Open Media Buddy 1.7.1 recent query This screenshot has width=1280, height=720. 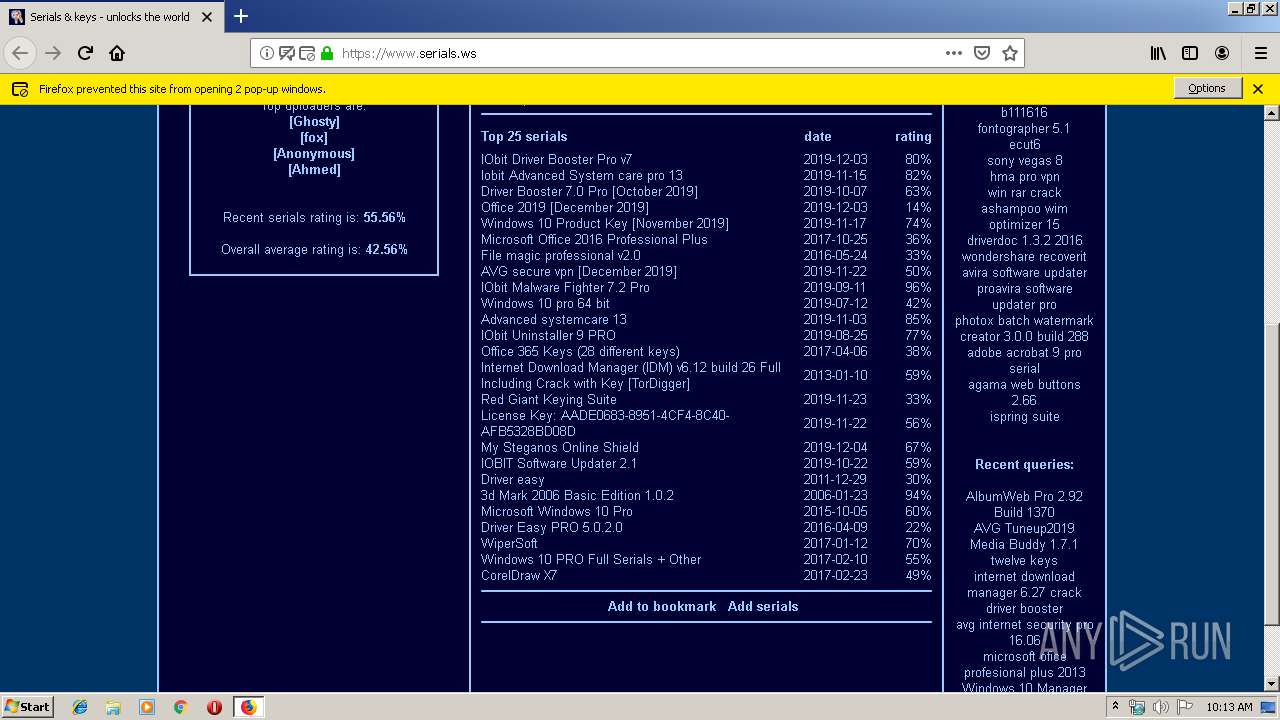tap(1024, 544)
